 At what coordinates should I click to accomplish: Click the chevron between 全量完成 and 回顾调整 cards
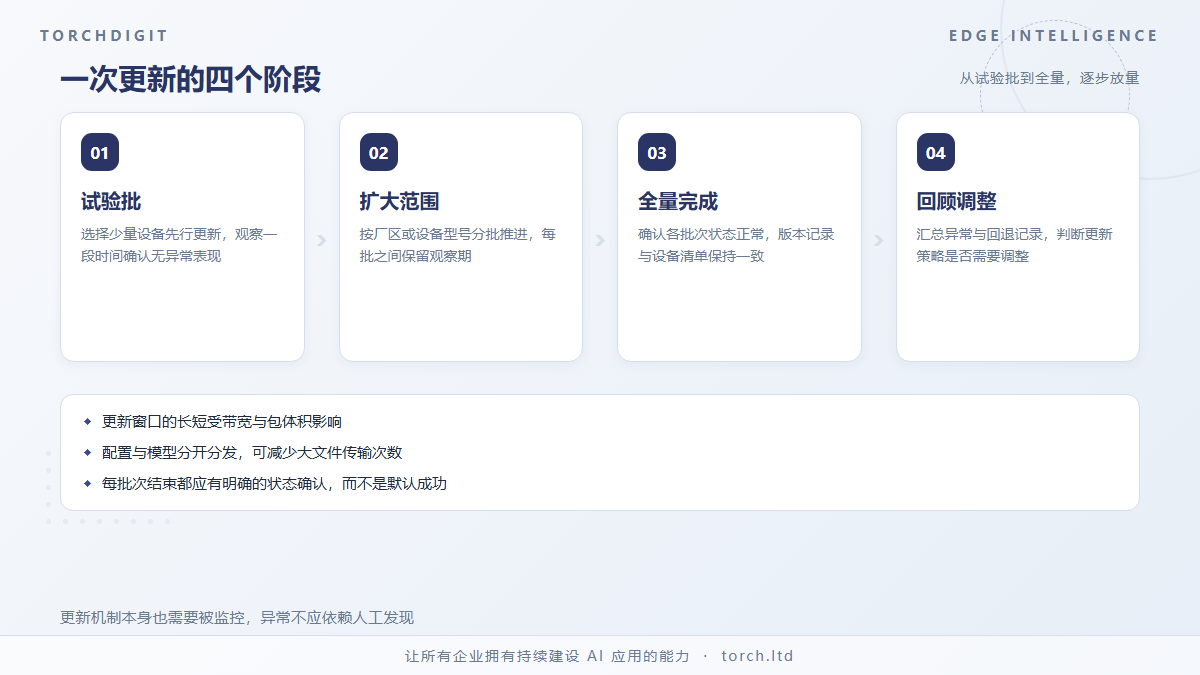(x=879, y=240)
